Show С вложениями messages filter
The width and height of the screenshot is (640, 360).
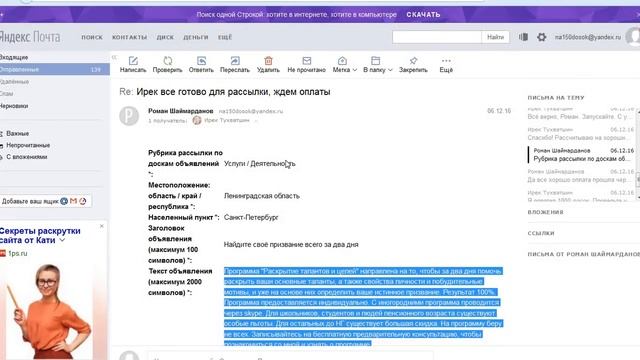27,157
